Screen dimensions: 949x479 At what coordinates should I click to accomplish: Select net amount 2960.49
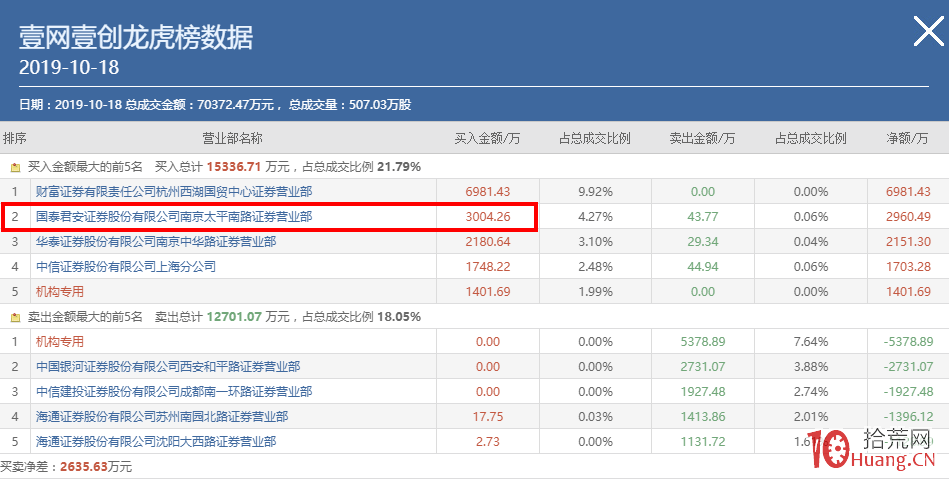[x=908, y=217]
